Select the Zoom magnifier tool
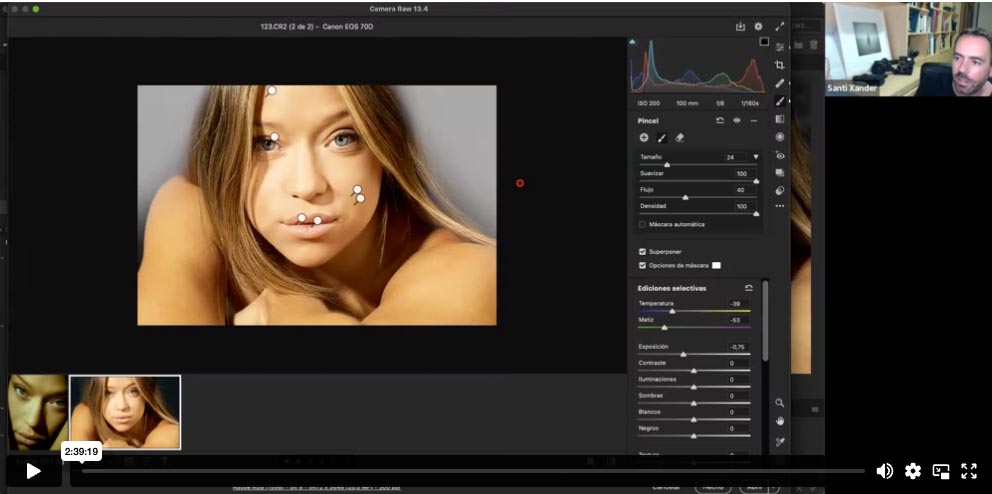This screenshot has width=992, height=494. [x=779, y=403]
